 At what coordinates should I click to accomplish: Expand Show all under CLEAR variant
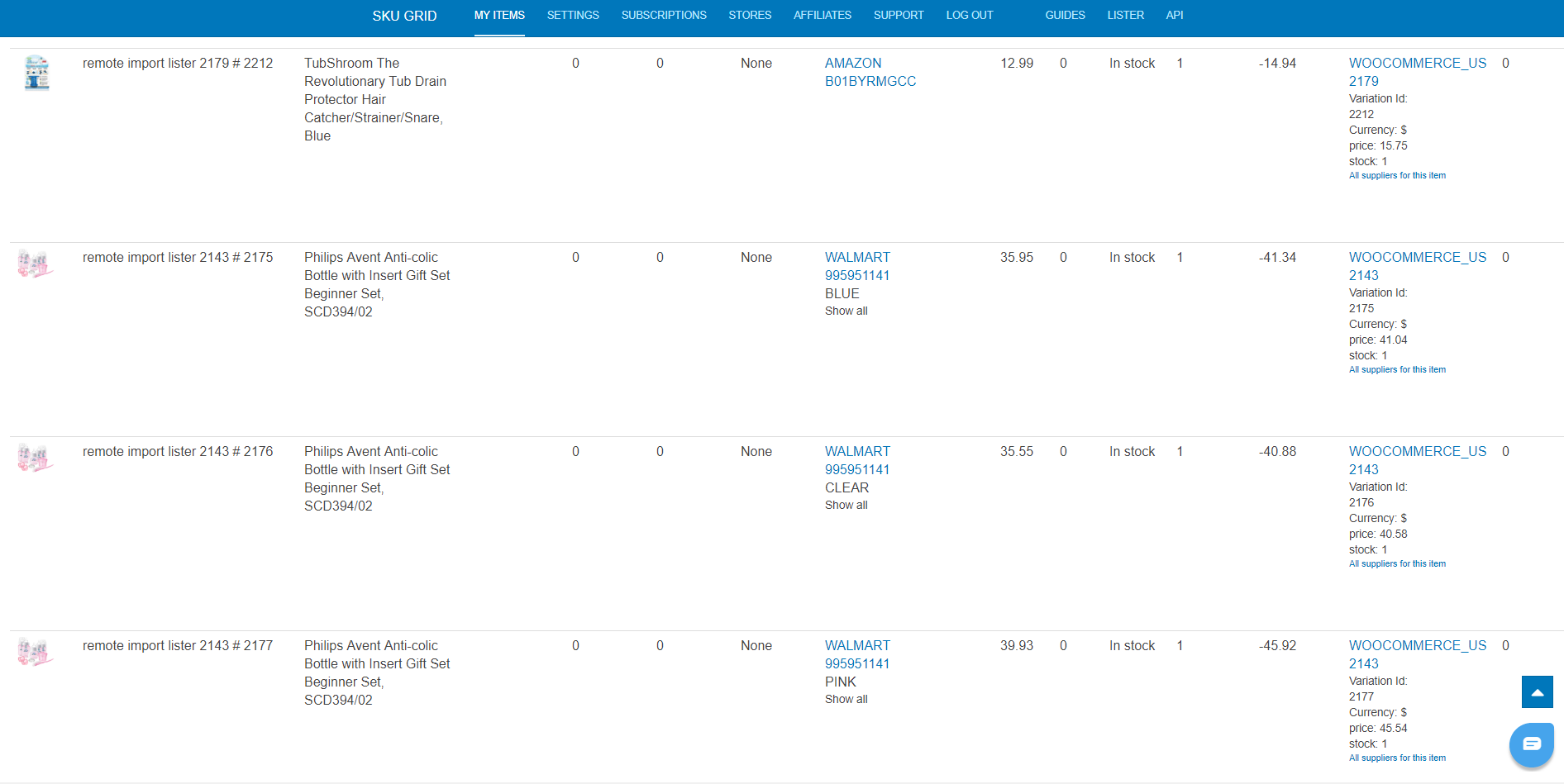coord(846,505)
